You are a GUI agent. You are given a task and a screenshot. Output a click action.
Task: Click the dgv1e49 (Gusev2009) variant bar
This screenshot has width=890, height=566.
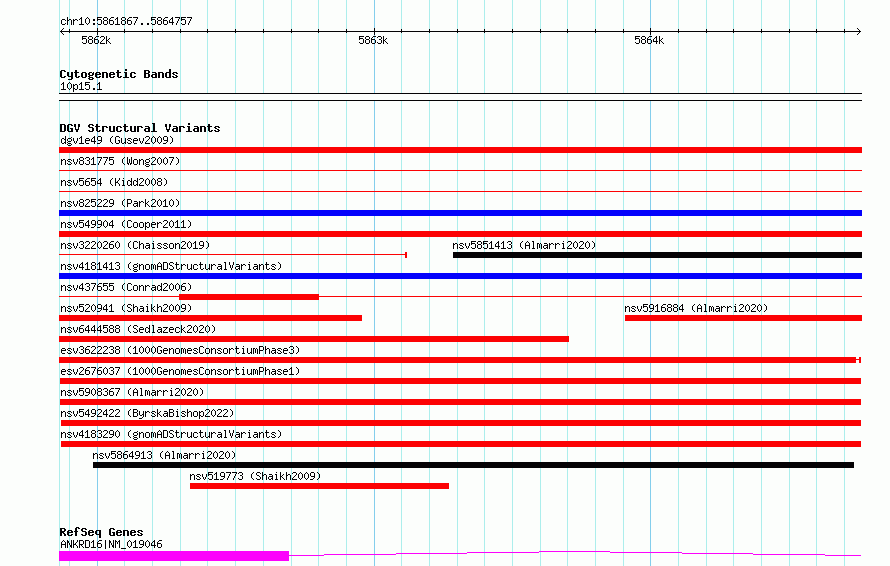click(460, 150)
